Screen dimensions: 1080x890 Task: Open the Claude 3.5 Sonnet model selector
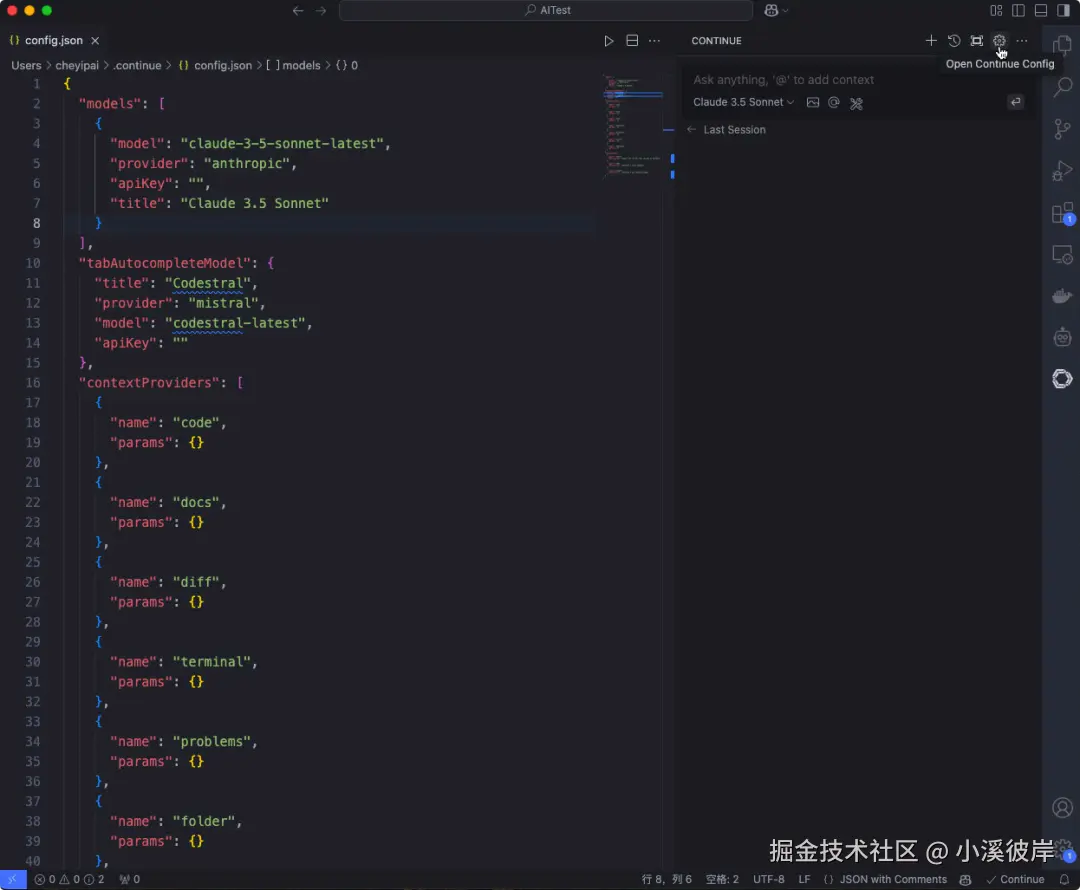743,102
